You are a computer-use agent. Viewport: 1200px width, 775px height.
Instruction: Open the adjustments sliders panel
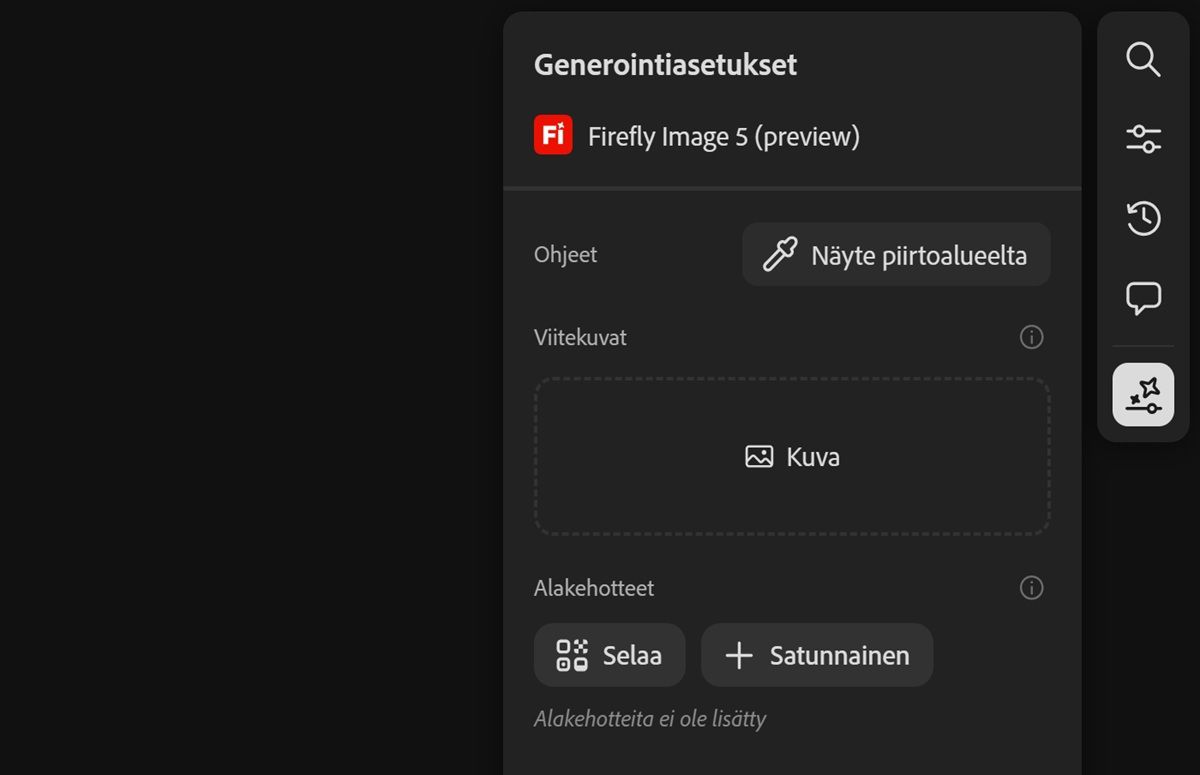pyautogui.click(x=1143, y=139)
